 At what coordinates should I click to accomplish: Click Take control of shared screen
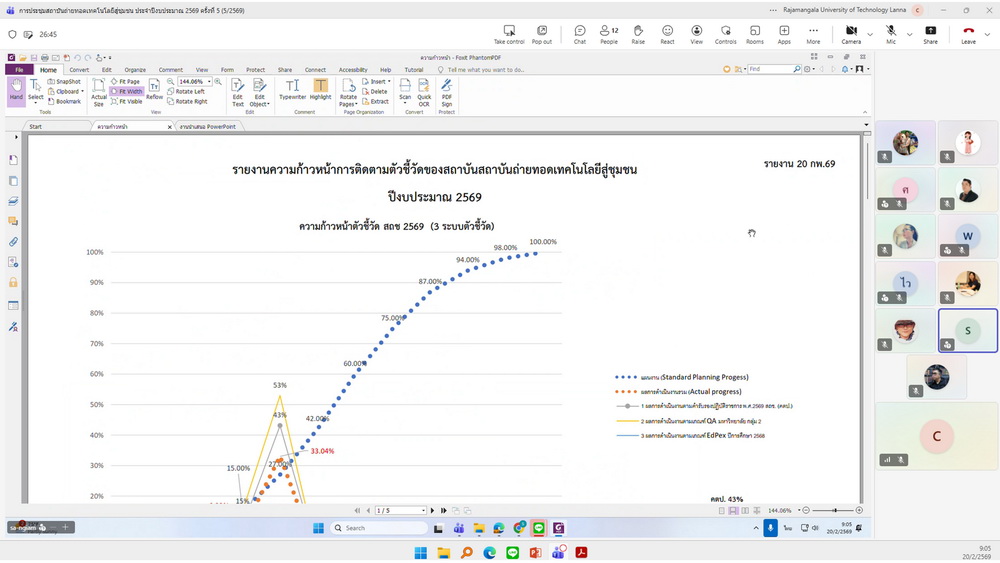coord(509,34)
